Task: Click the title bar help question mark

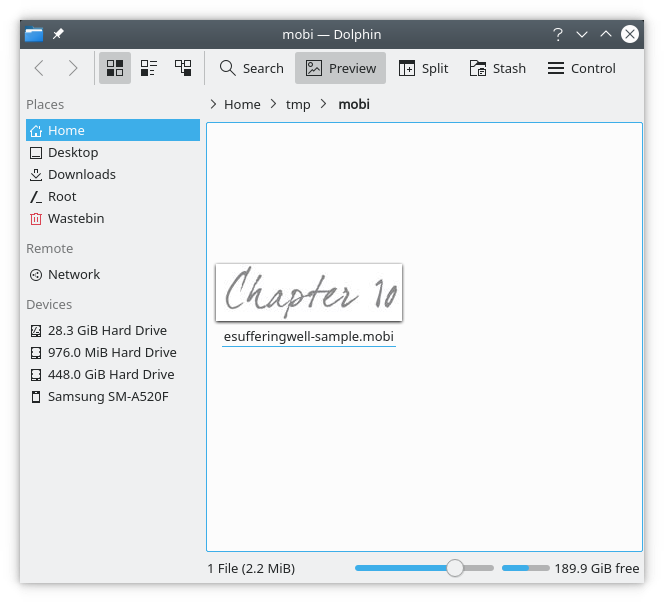Action: click(558, 34)
